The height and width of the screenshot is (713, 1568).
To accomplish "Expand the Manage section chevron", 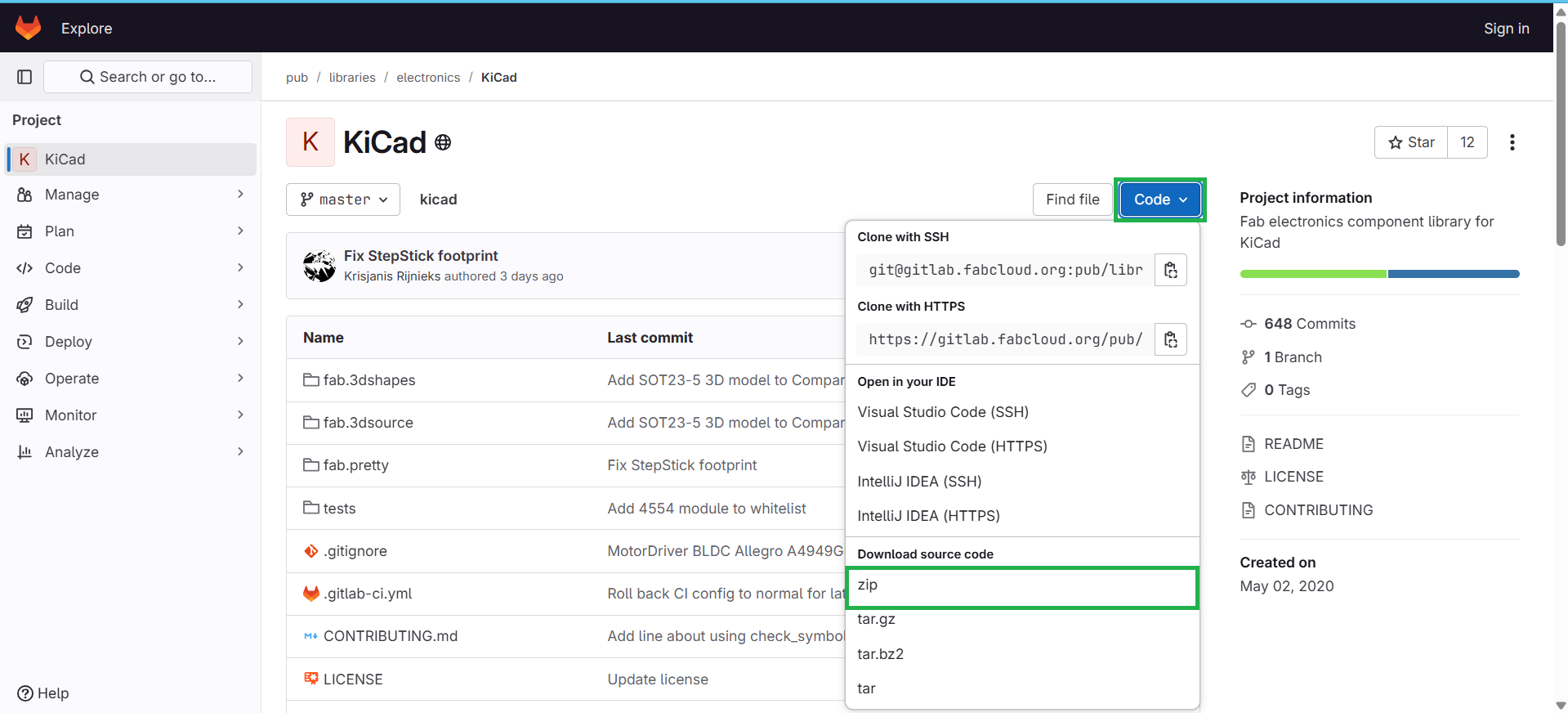I will 240,194.
